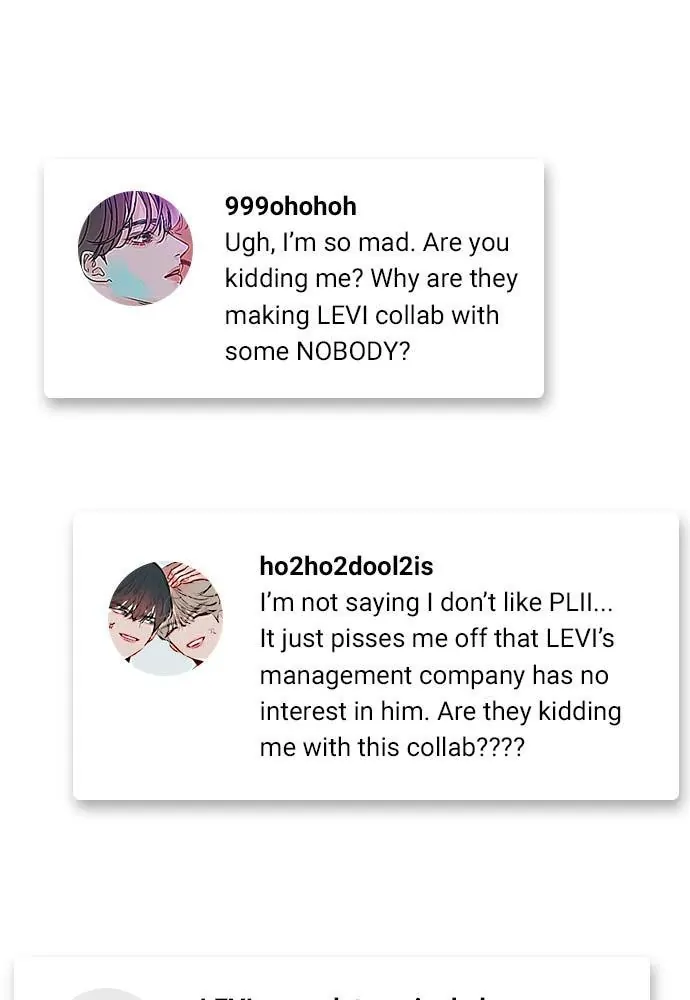Open the 999ohohoh username link

(x=290, y=207)
